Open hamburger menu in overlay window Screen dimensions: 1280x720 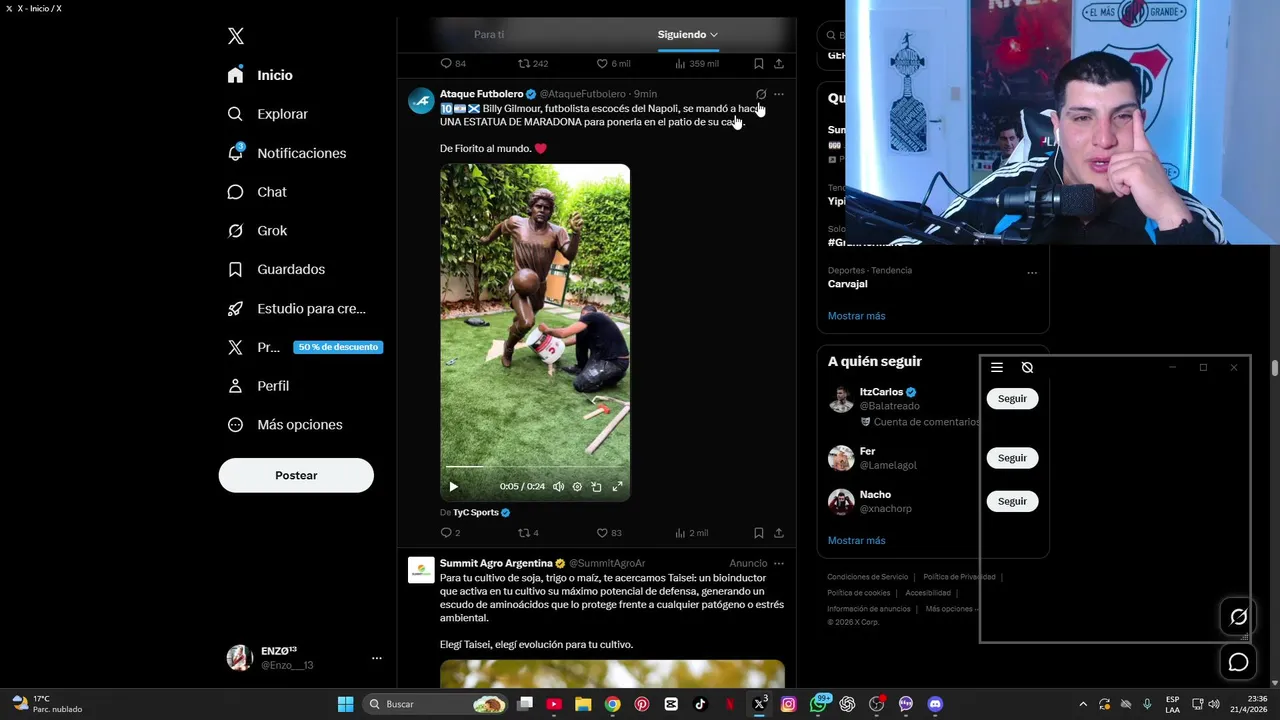click(997, 367)
